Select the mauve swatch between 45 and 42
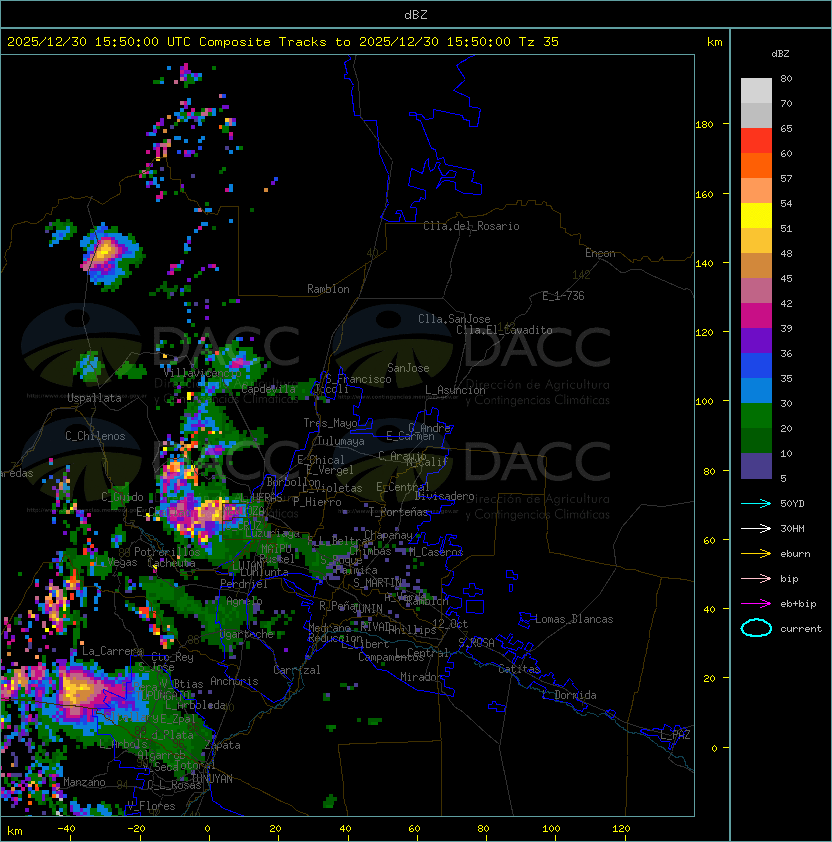The width and height of the screenshot is (832, 842). 756,291
